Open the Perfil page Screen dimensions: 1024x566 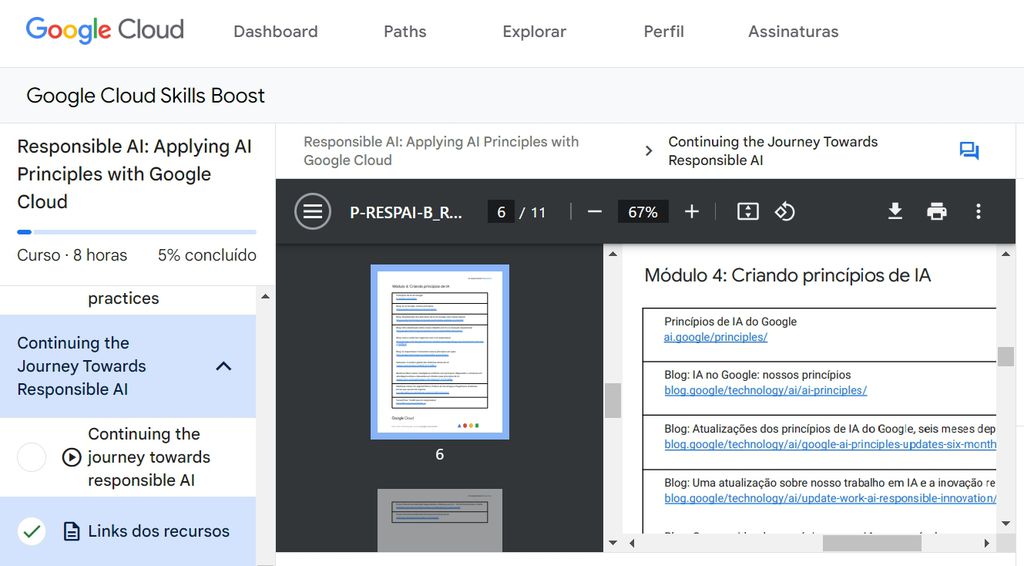[664, 31]
